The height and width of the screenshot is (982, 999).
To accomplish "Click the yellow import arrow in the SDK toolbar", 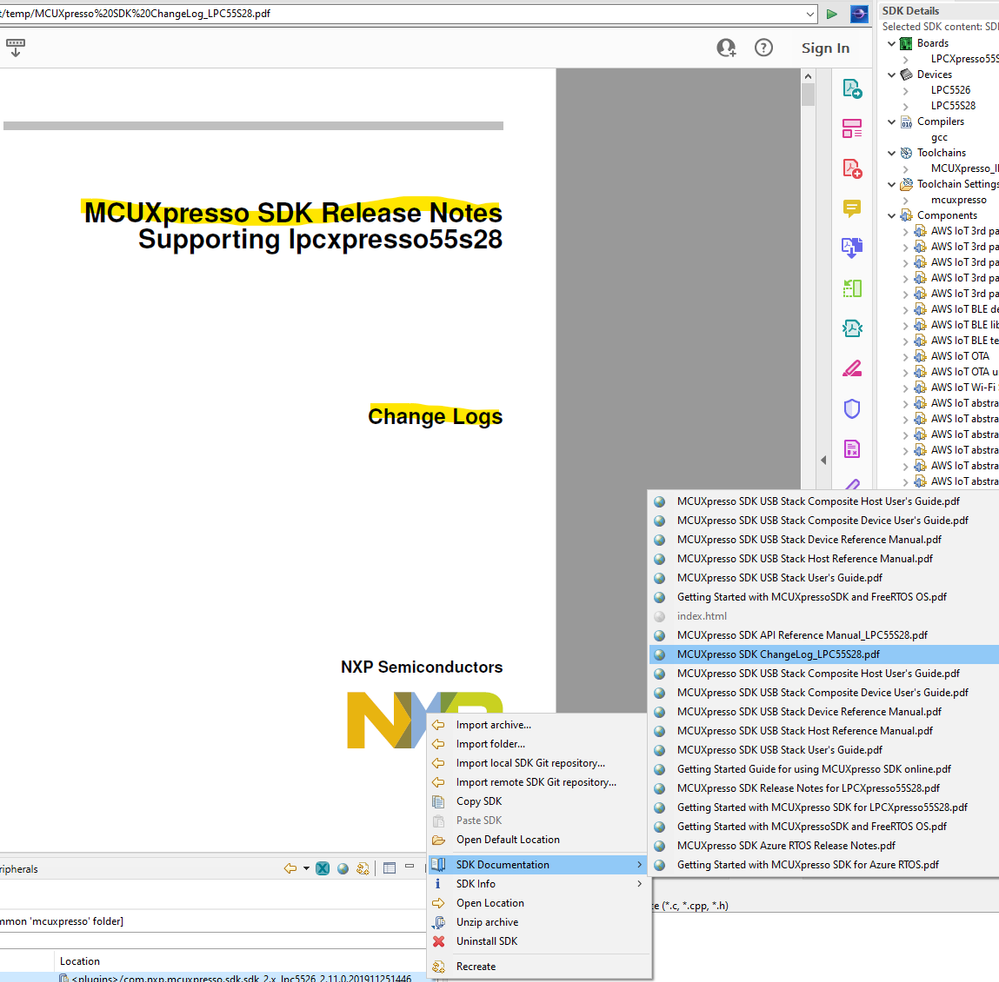I will [x=290, y=868].
